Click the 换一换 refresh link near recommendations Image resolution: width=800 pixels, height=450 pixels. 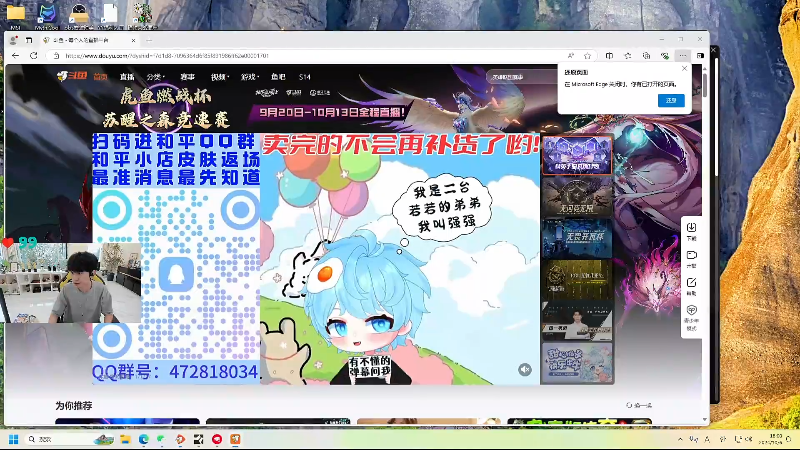639,405
